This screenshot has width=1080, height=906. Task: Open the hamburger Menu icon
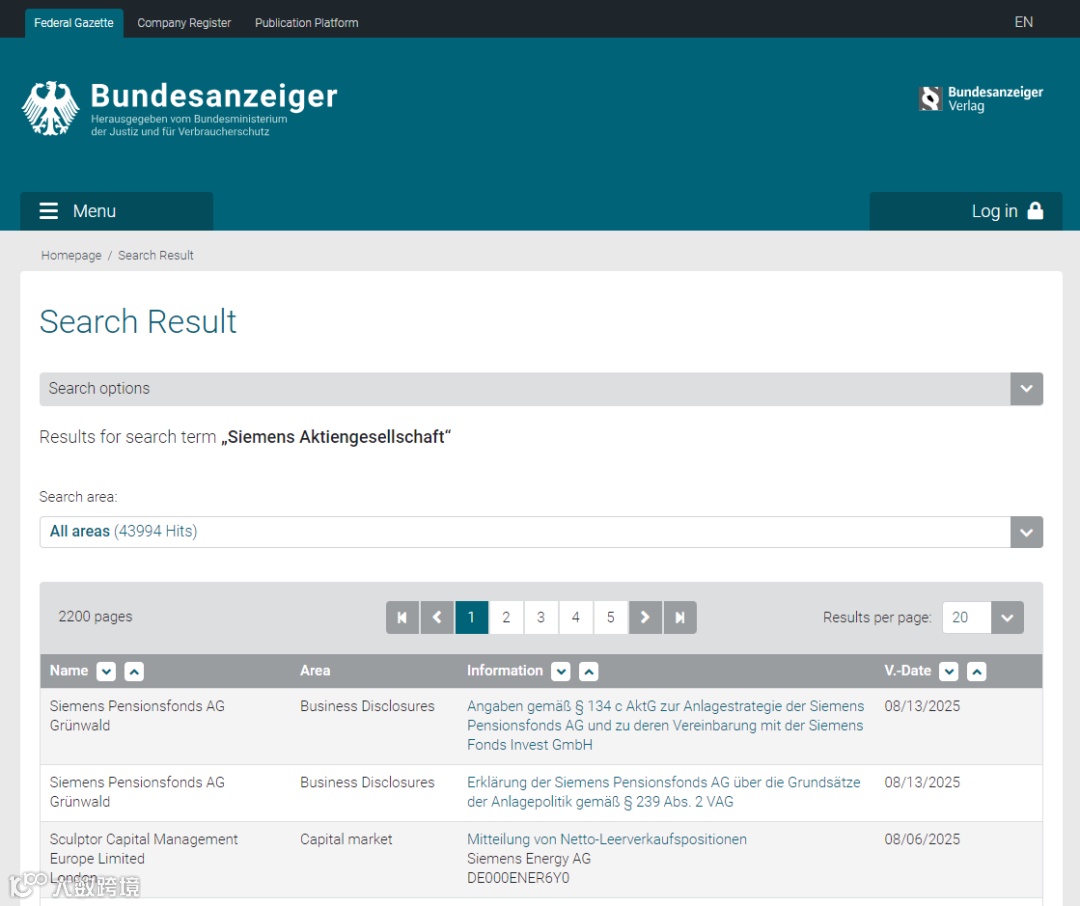(x=48, y=211)
